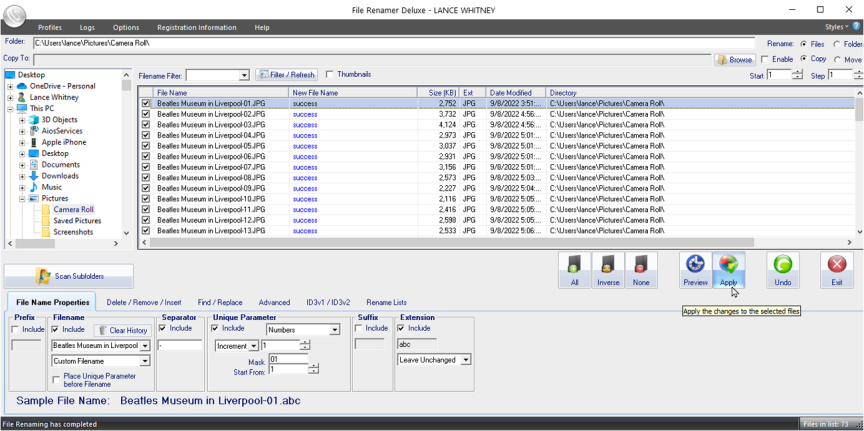Open the Increment dropdown
This screenshot has height=431, width=864.
click(x=253, y=346)
